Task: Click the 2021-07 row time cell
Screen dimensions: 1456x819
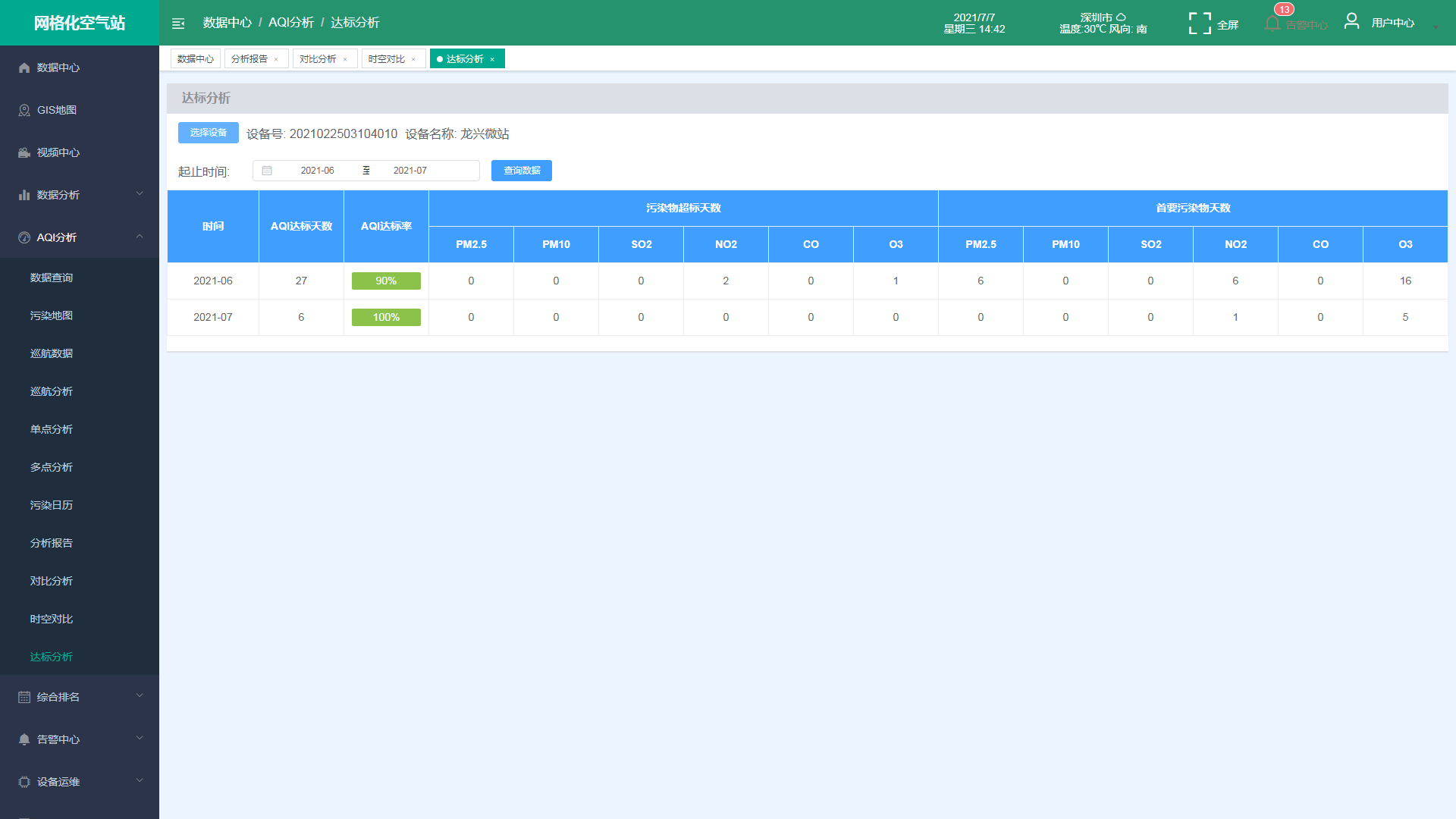Action: (213, 317)
